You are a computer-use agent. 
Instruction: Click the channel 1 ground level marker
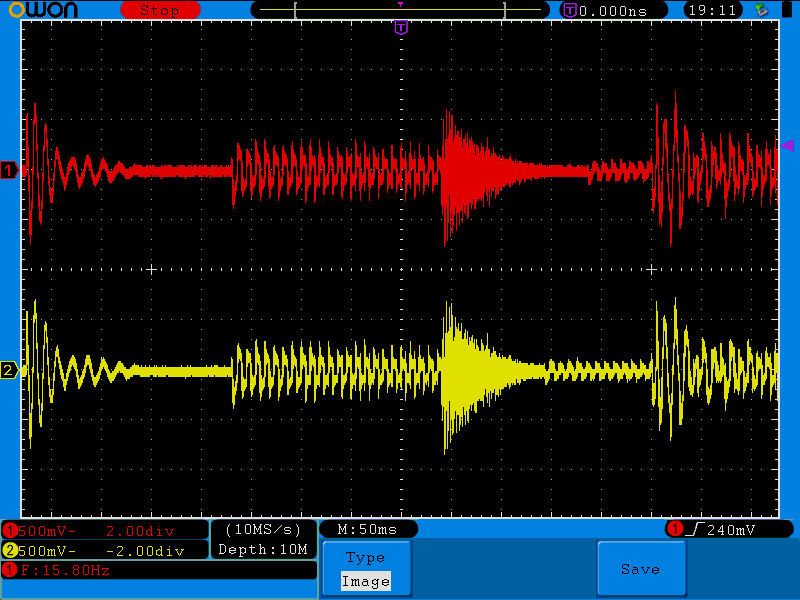(x=9, y=170)
